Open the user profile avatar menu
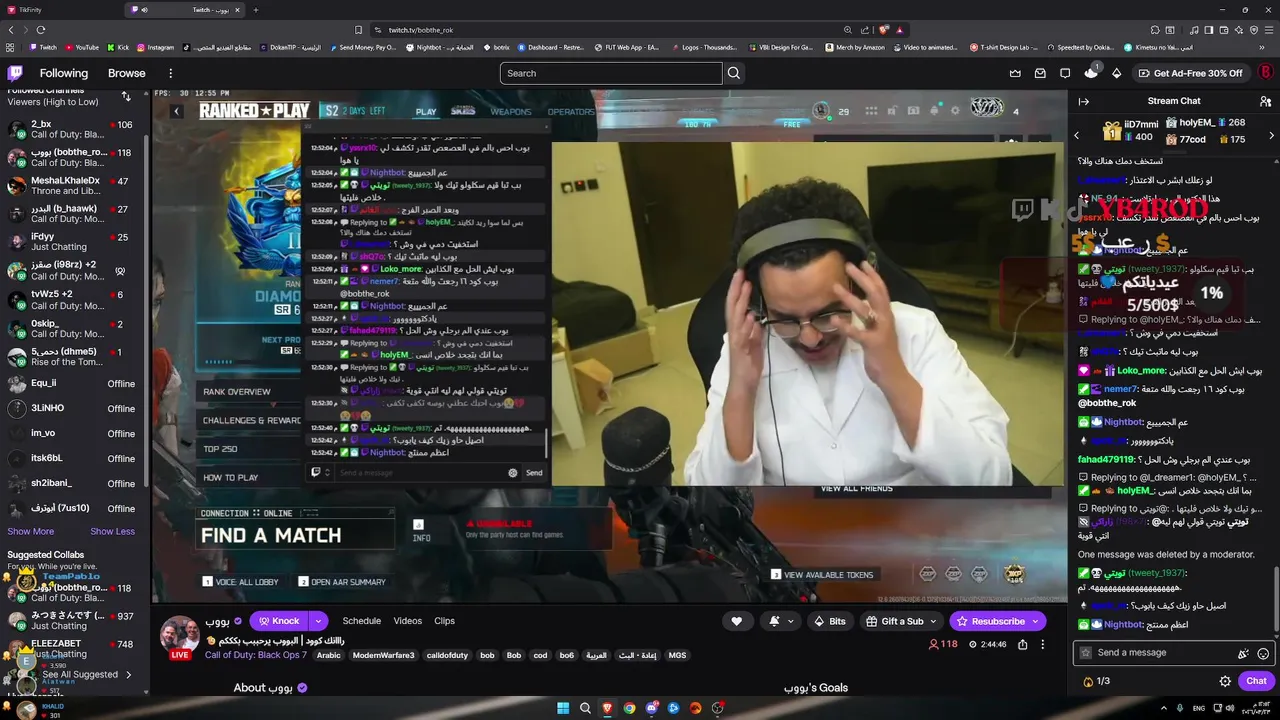Viewport: 1280px width, 720px height. [1266, 73]
